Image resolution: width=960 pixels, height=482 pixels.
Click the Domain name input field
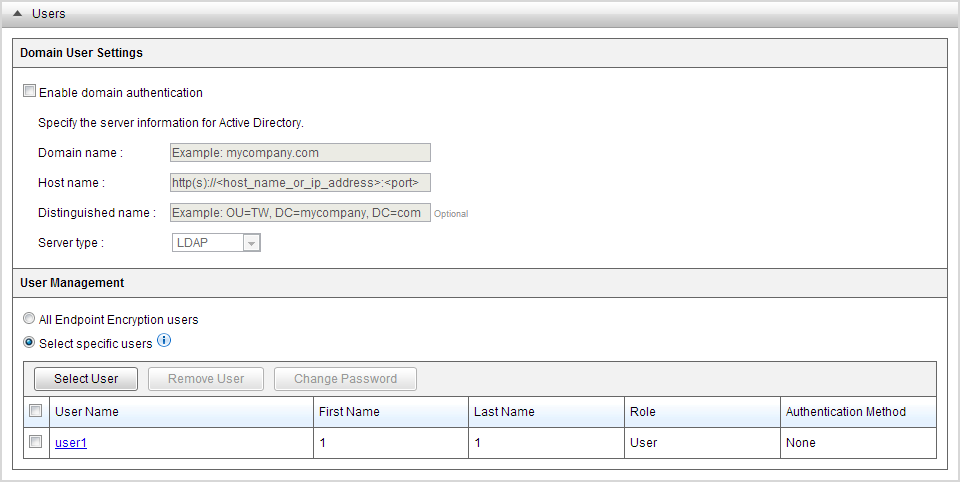coord(300,152)
